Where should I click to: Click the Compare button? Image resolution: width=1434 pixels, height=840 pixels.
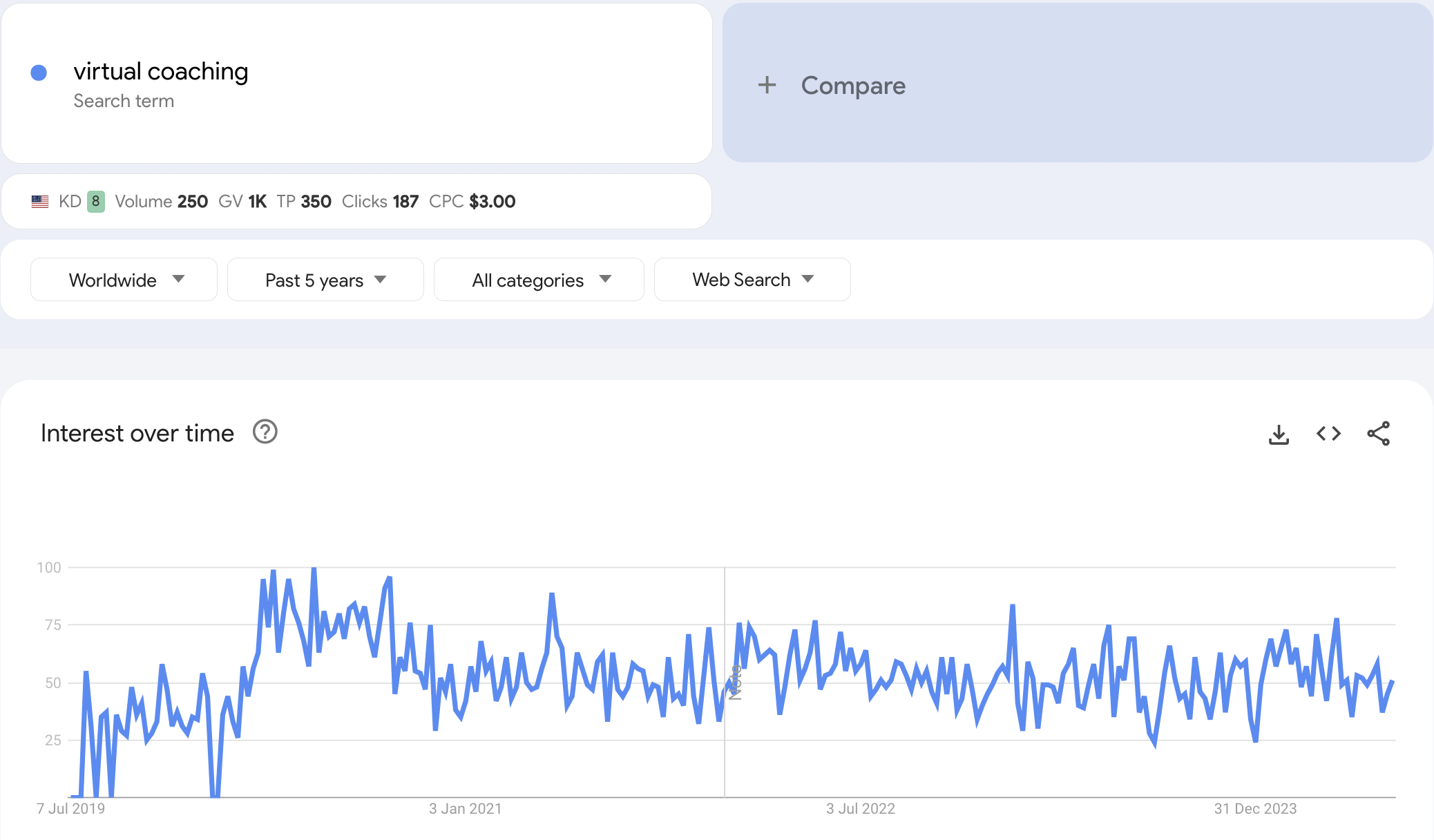[x=852, y=86]
